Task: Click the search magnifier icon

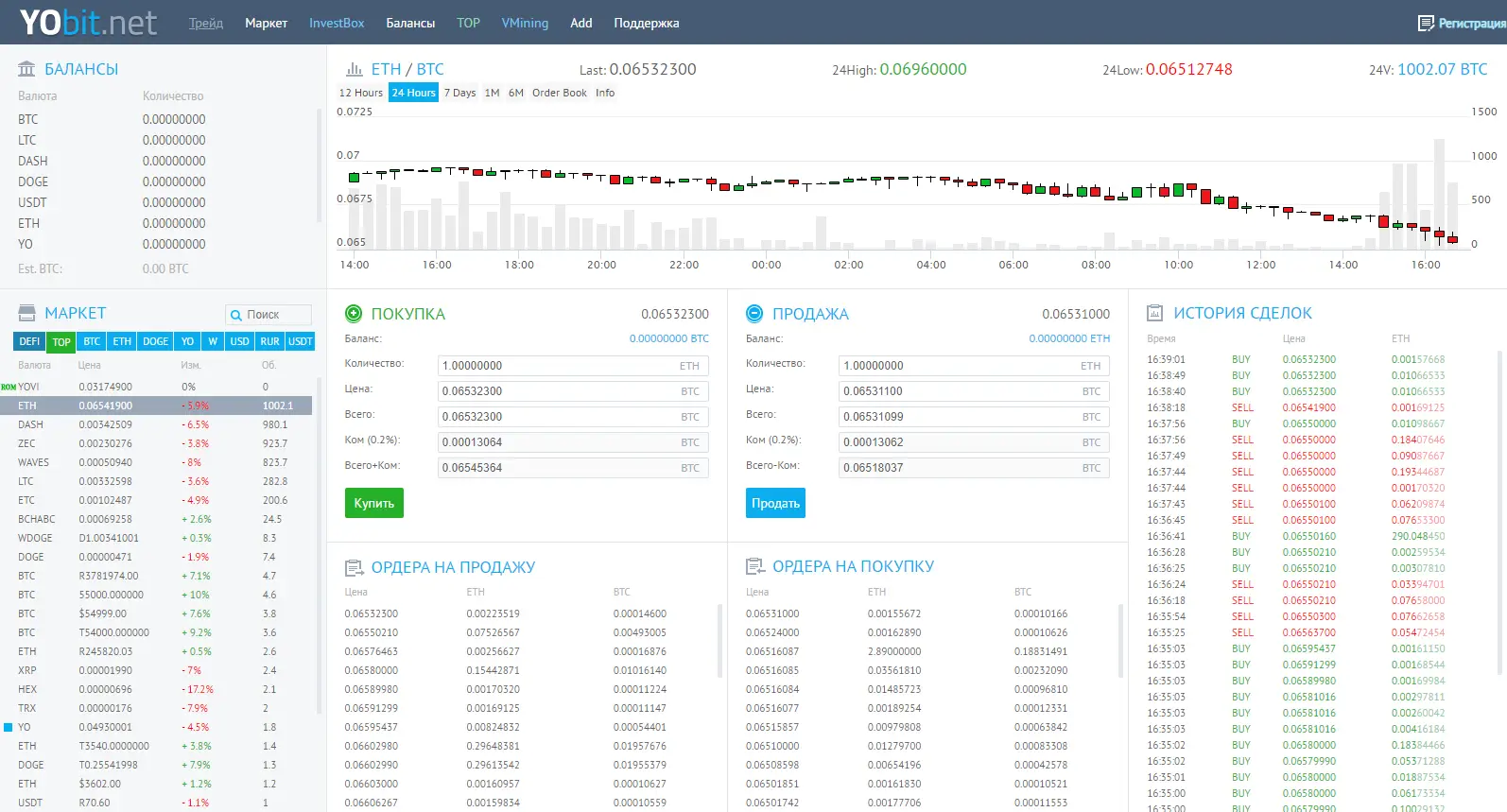Action: [x=236, y=315]
